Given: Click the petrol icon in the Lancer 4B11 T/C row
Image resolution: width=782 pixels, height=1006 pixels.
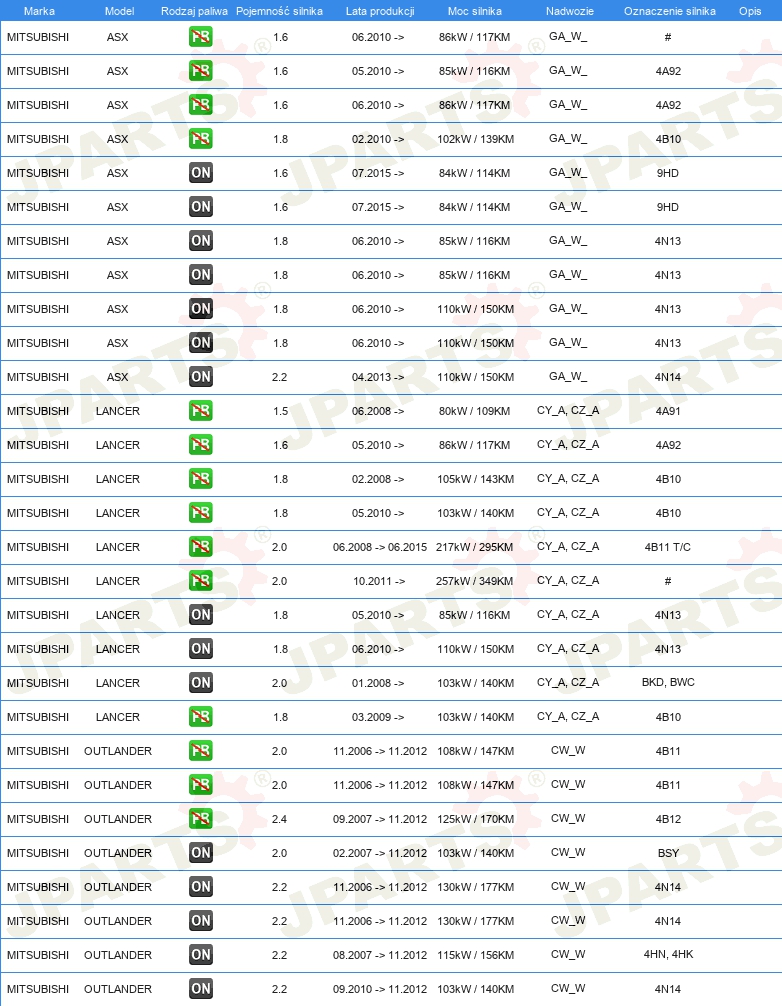Looking at the screenshot, I should (x=201, y=547).
